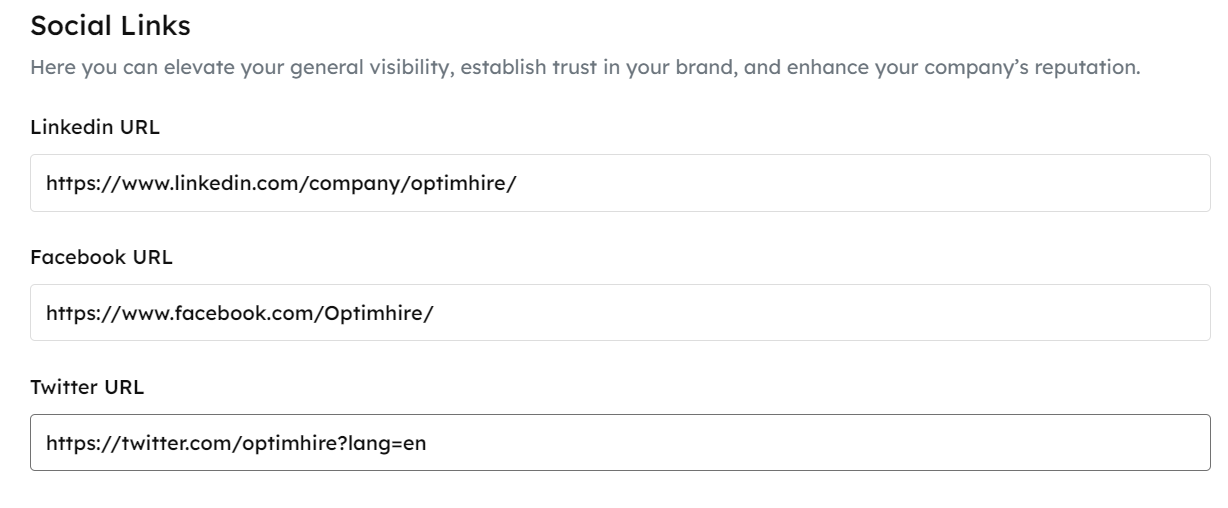Place cursor after "optimhire/" in Linkedin field
The height and width of the screenshot is (508, 1228).
(518, 184)
